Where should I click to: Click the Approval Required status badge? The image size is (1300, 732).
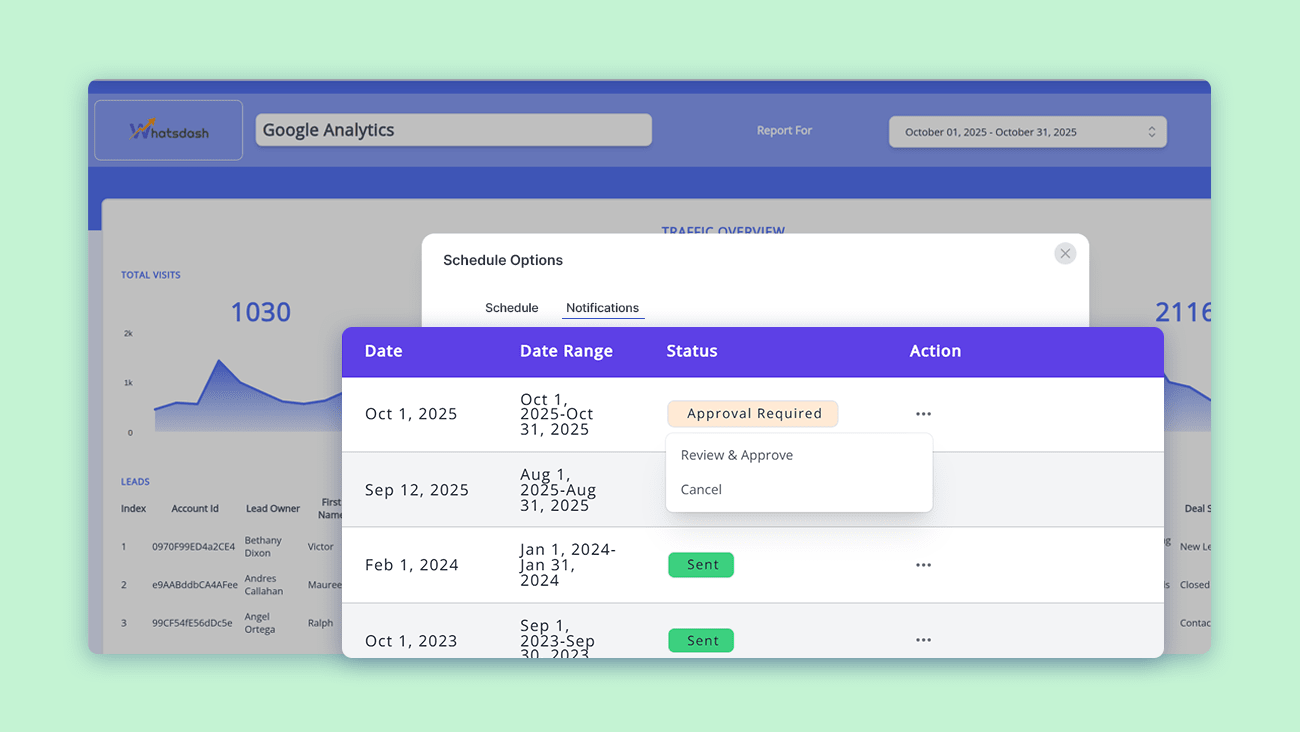coord(752,413)
